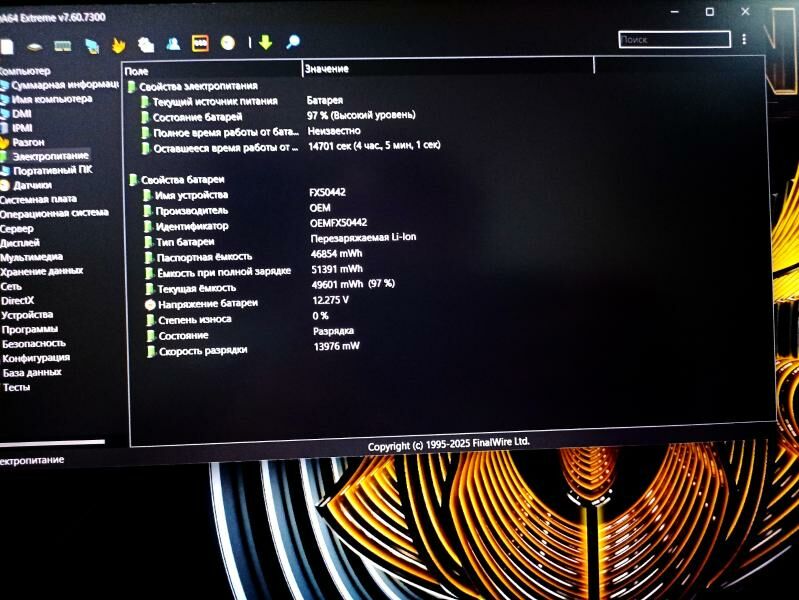This screenshot has height=600, width=799.
Task: Select Компьютер root in the tree
Action: pos(25,71)
